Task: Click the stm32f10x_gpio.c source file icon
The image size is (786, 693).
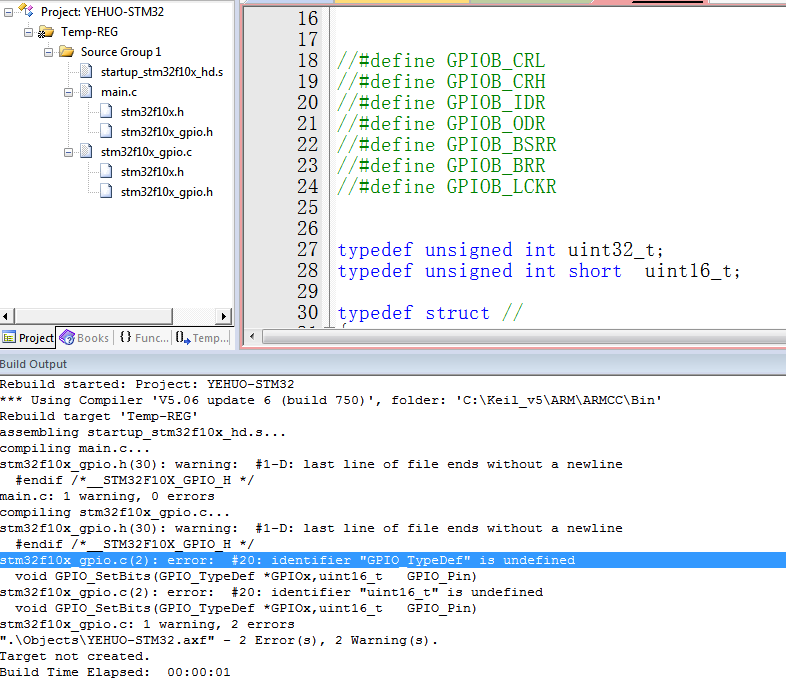Action: [x=86, y=152]
